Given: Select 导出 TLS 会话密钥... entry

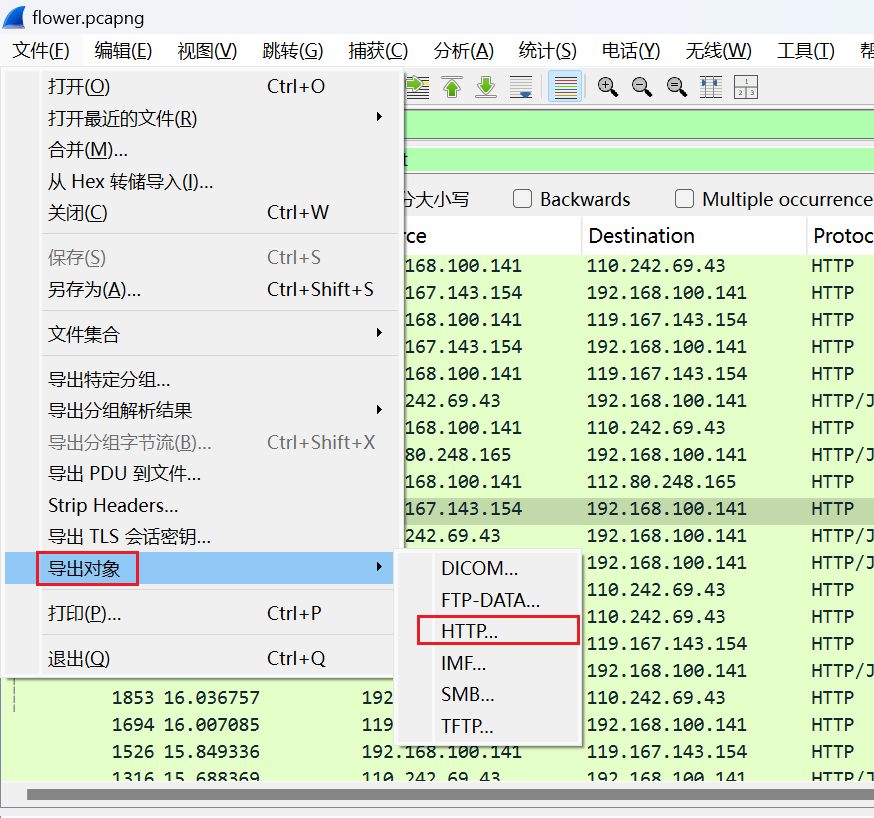Looking at the screenshot, I should coord(129,537).
